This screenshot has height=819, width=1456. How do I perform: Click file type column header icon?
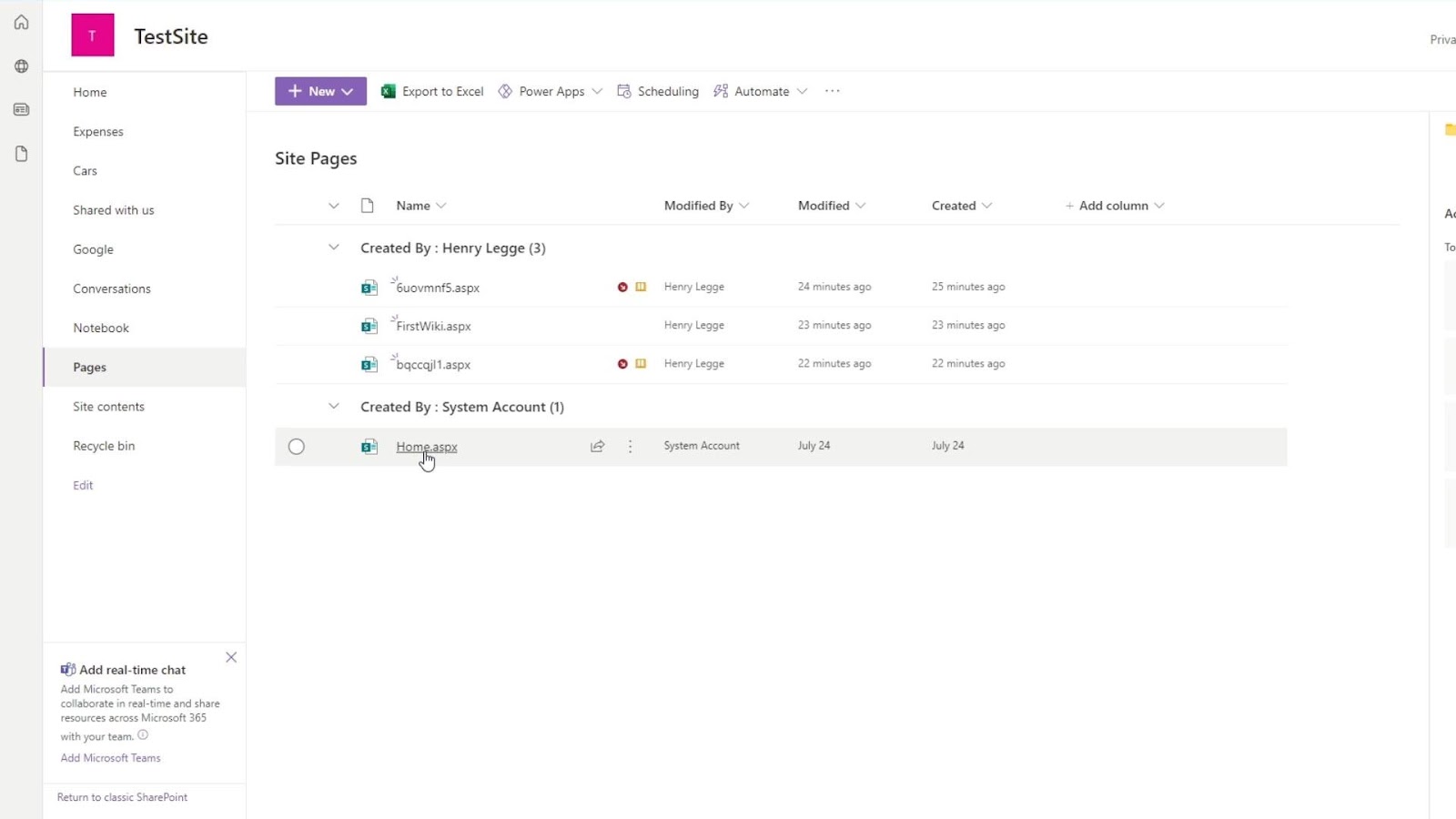click(x=368, y=206)
